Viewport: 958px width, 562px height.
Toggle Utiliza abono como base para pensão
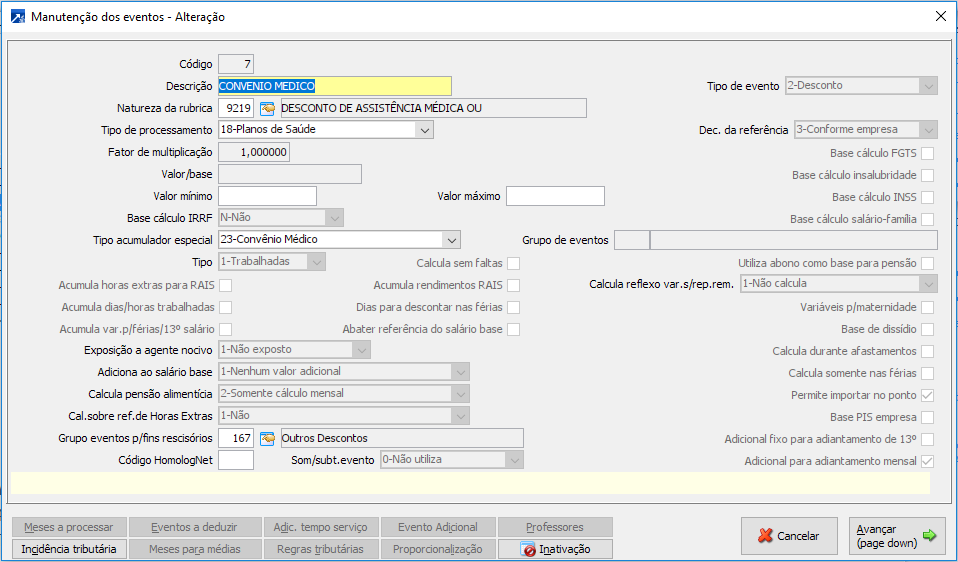927,263
